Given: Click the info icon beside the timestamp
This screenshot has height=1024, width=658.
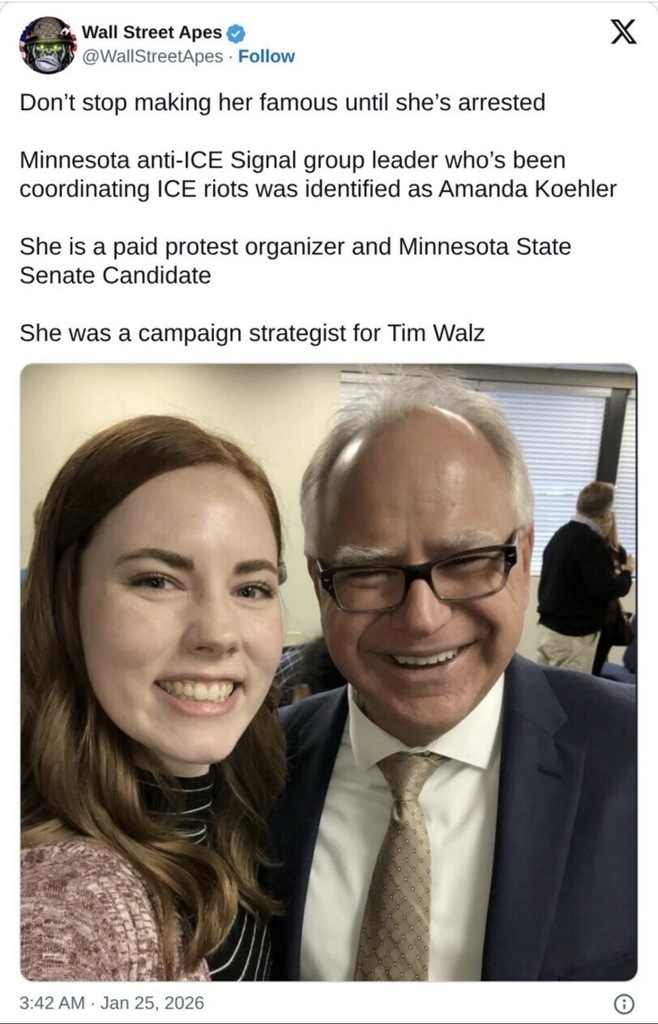Looking at the screenshot, I should point(623,1002).
